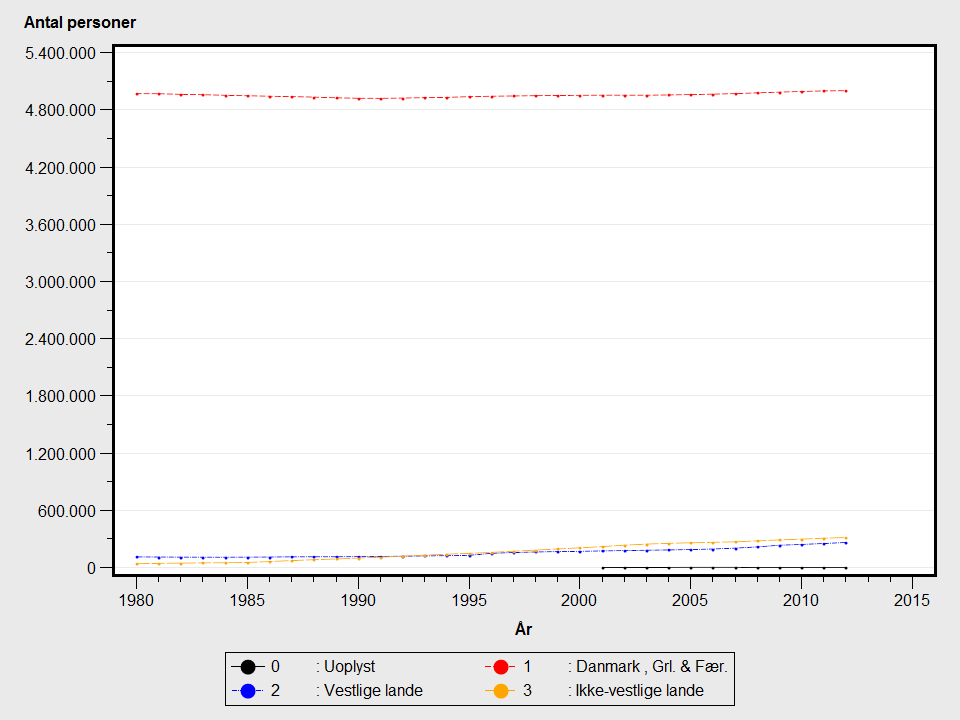Click the black Uoplyst legend marker

[x=246, y=666]
